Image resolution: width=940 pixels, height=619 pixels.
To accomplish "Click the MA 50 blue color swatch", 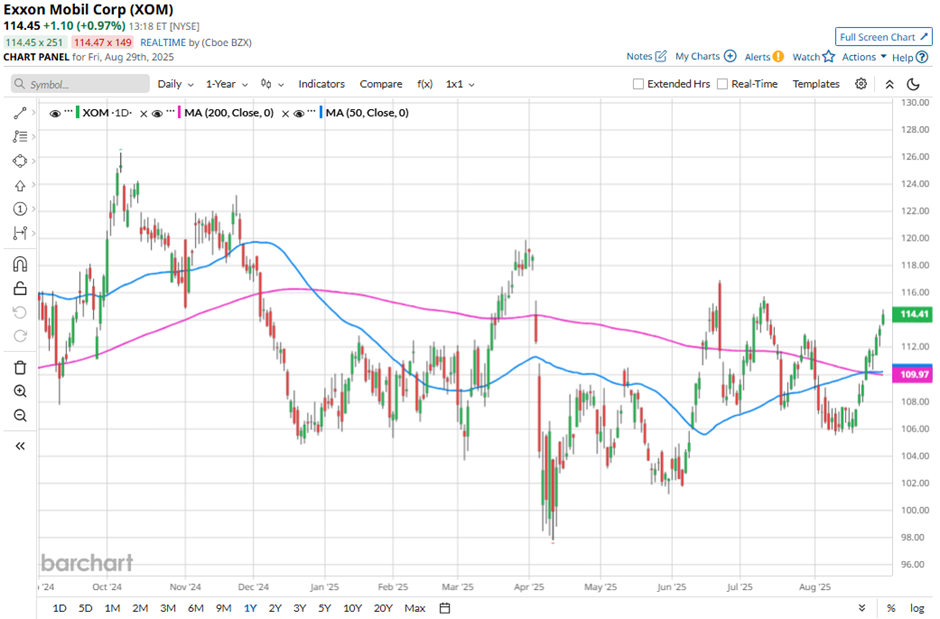I will 321,113.
